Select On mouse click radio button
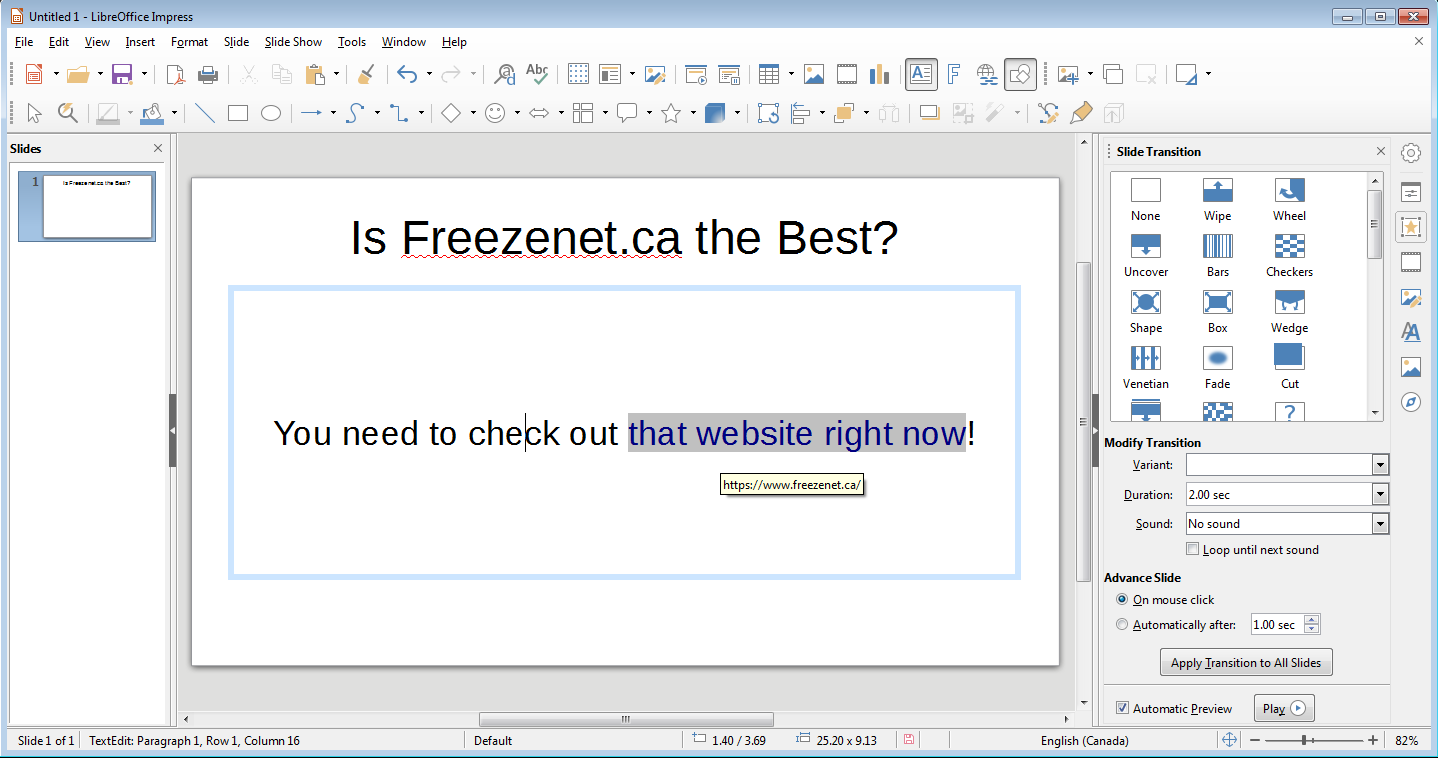The width and height of the screenshot is (1438, 758). click(1121, 600)
